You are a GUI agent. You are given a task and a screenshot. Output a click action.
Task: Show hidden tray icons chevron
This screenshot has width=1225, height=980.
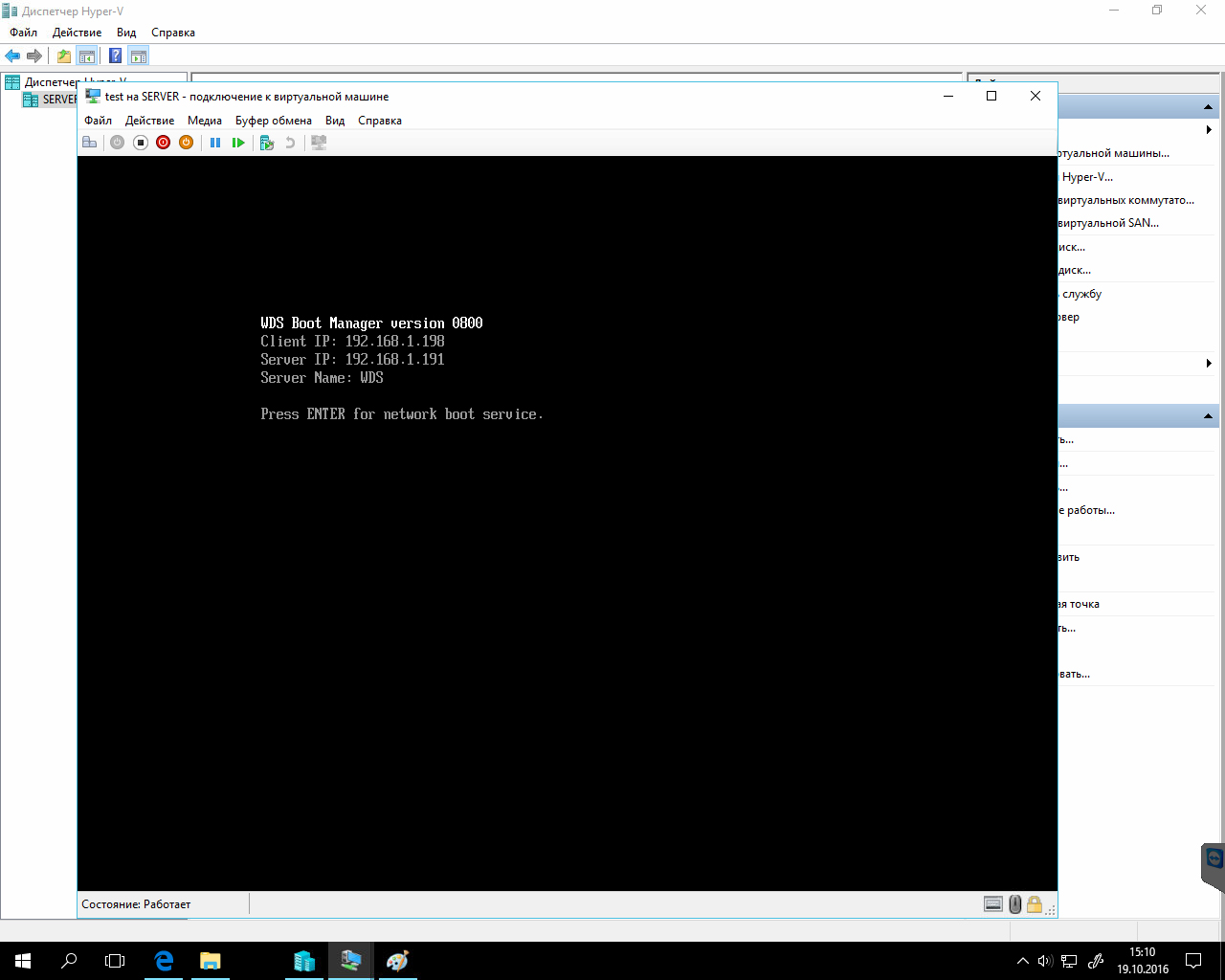click(1023, 961)
